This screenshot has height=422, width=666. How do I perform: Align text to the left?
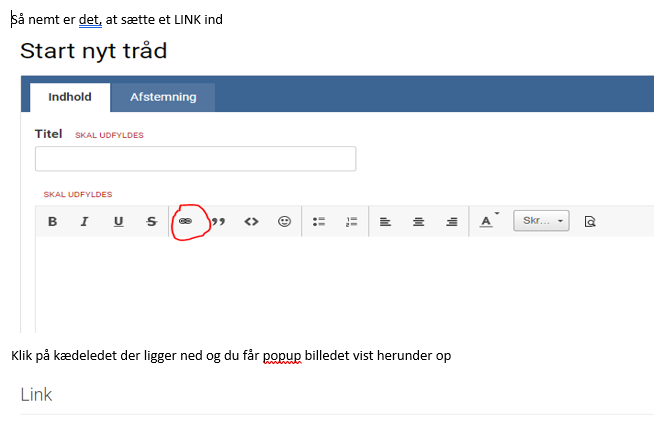(x=386, y=222)
